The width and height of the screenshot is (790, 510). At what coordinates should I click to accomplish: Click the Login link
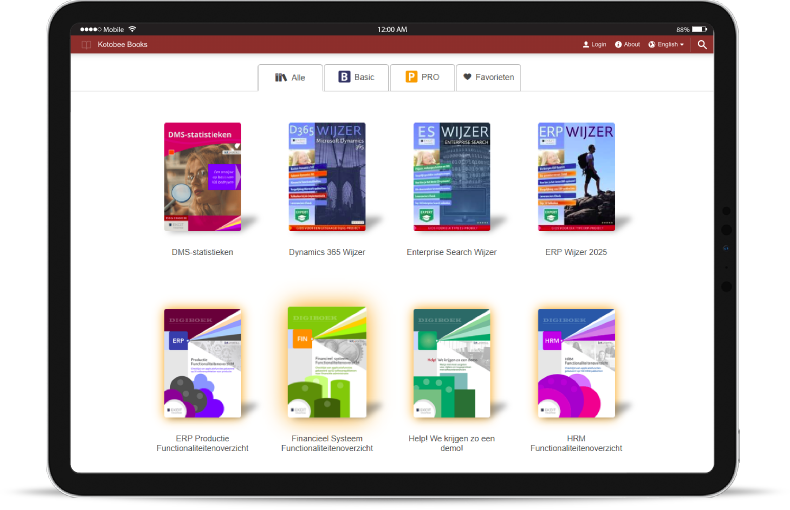pyautogui.click(x=595, y=44)
